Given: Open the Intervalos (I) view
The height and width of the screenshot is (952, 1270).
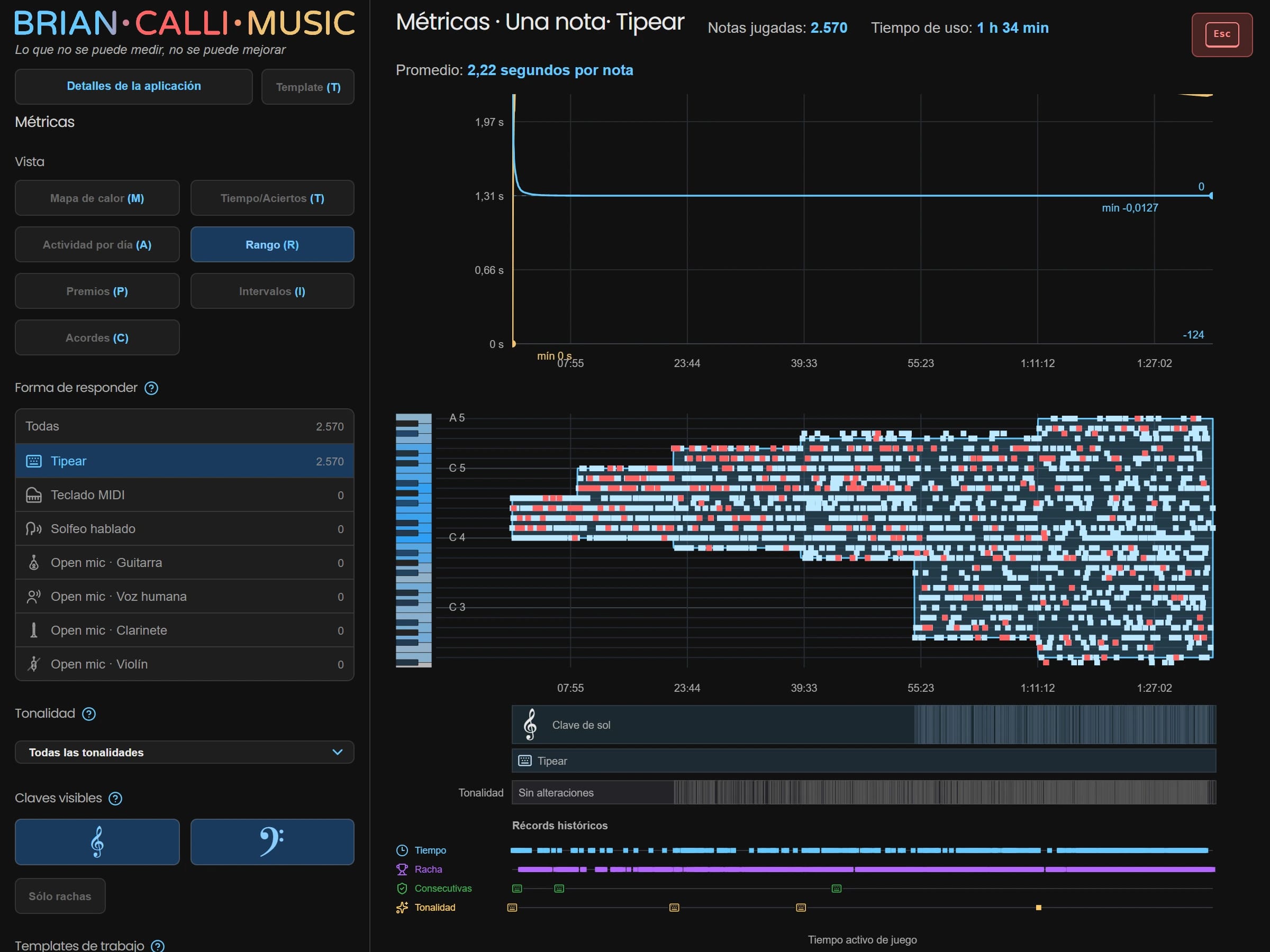Looking at the screenshot, I should pos(272,291).
